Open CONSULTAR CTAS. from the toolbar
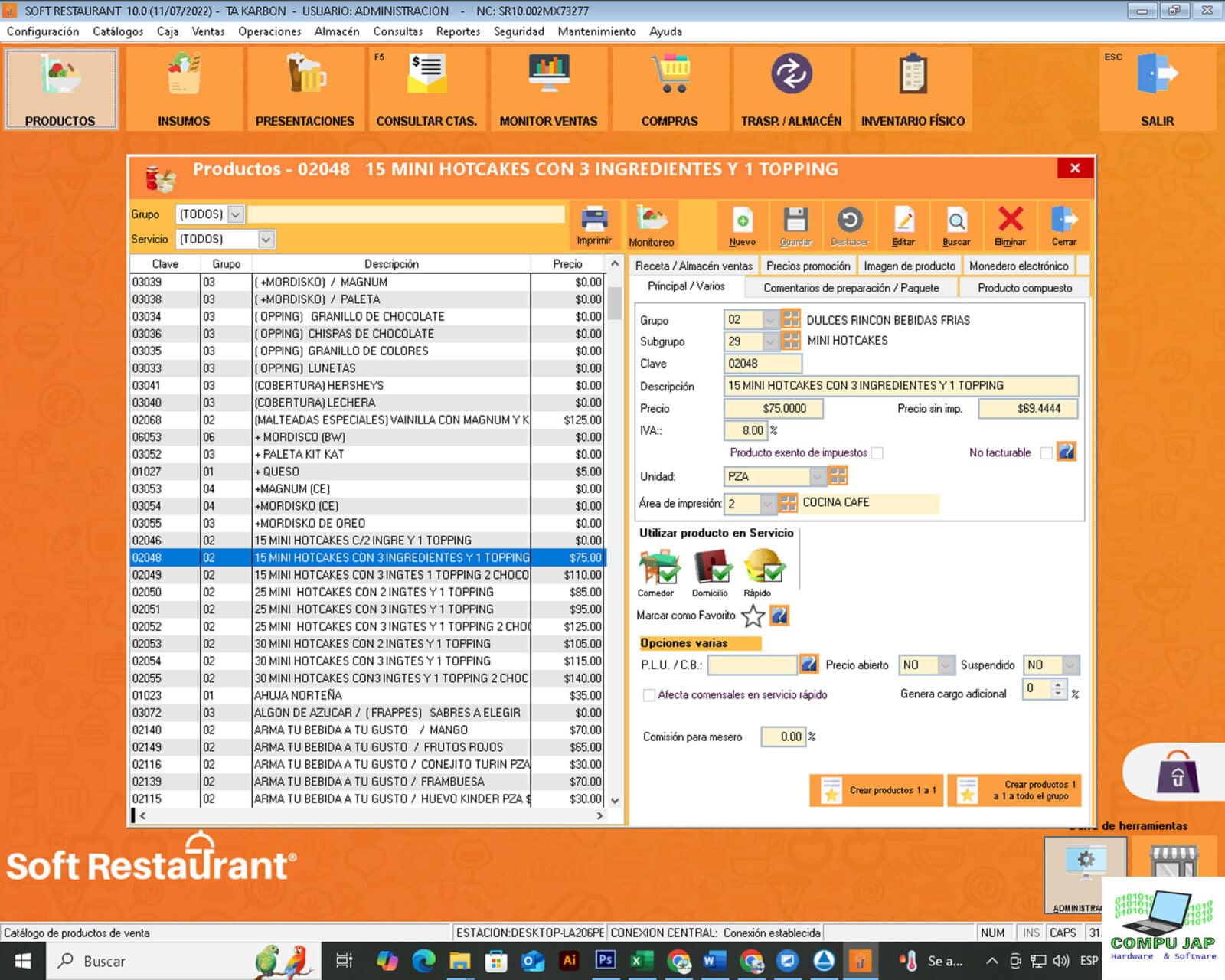This screenshot has height=980, width=1225. 426,89
